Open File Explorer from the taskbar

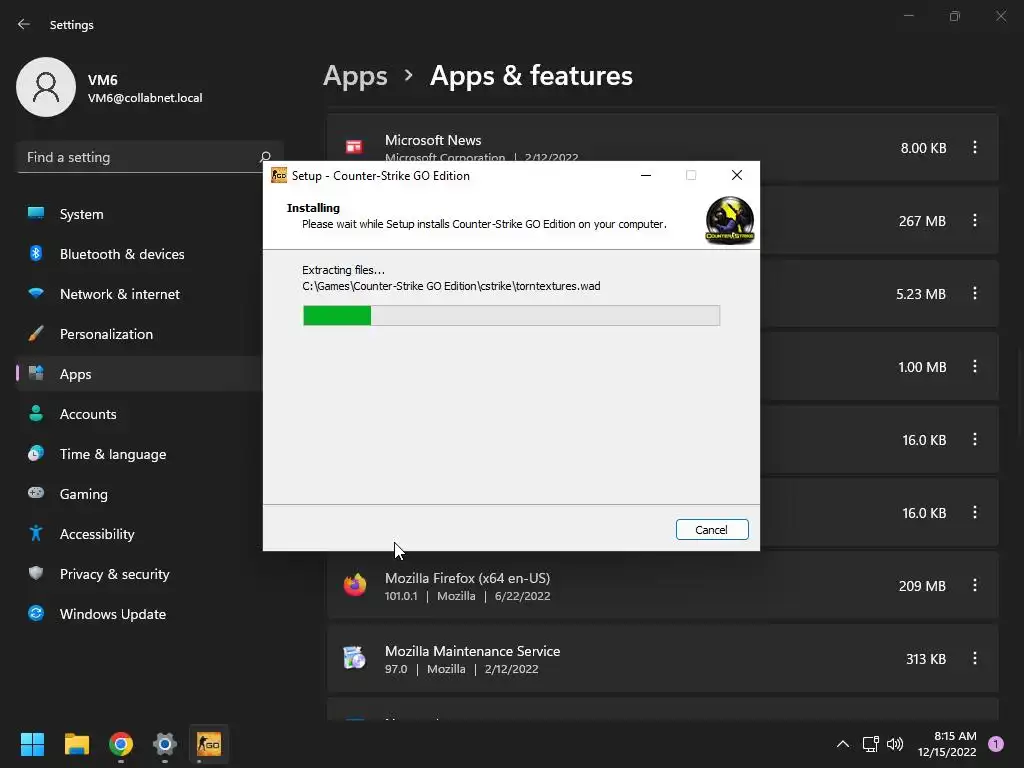click(76, 744)
